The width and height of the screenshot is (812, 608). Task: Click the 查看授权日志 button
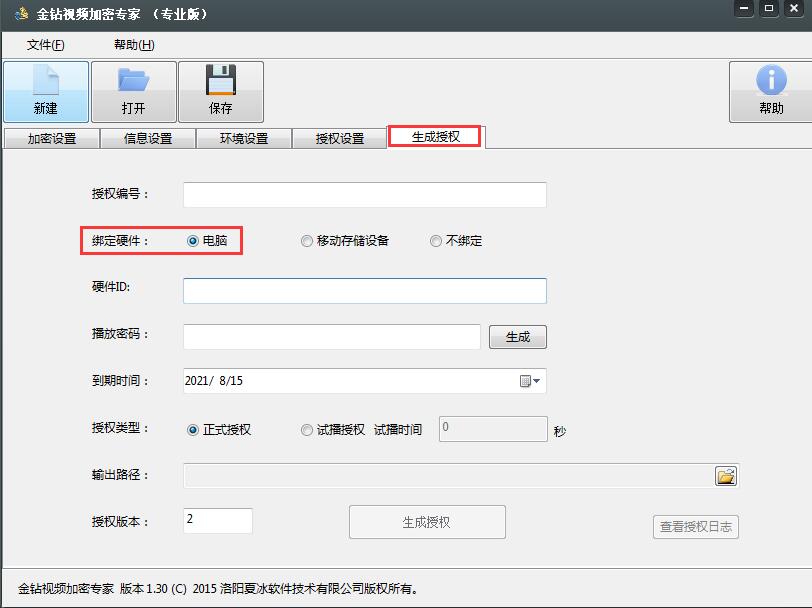tap(695, 527)
